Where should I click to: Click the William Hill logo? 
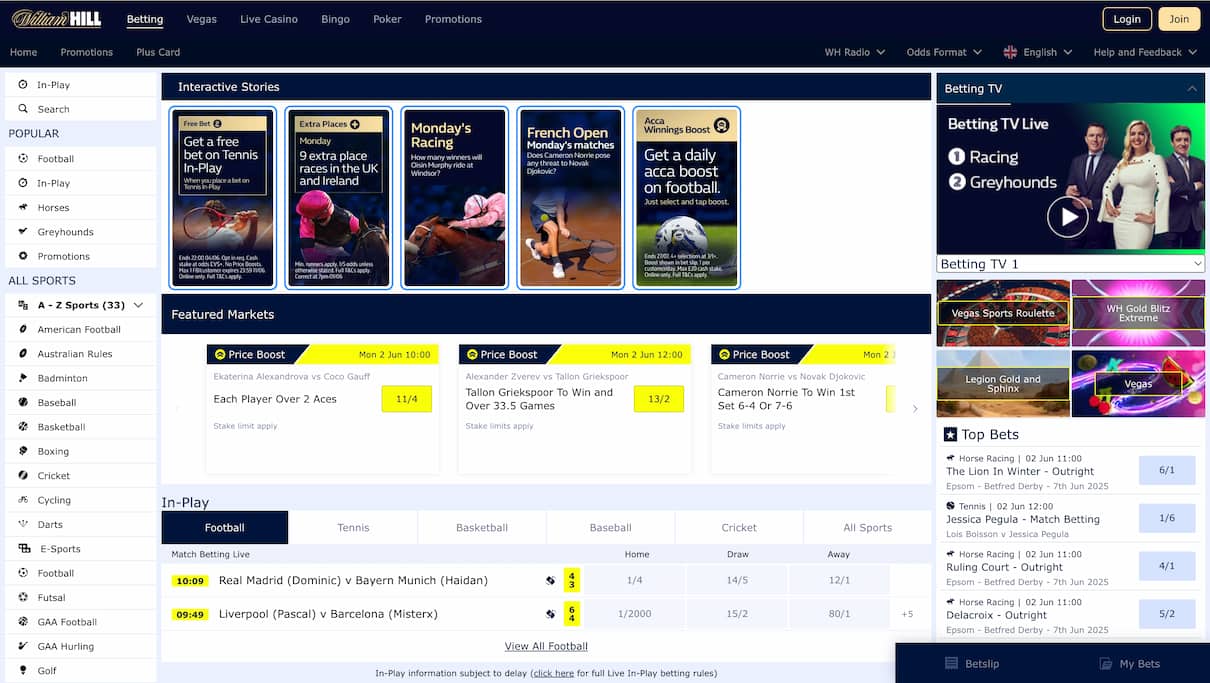coord(58,19)
